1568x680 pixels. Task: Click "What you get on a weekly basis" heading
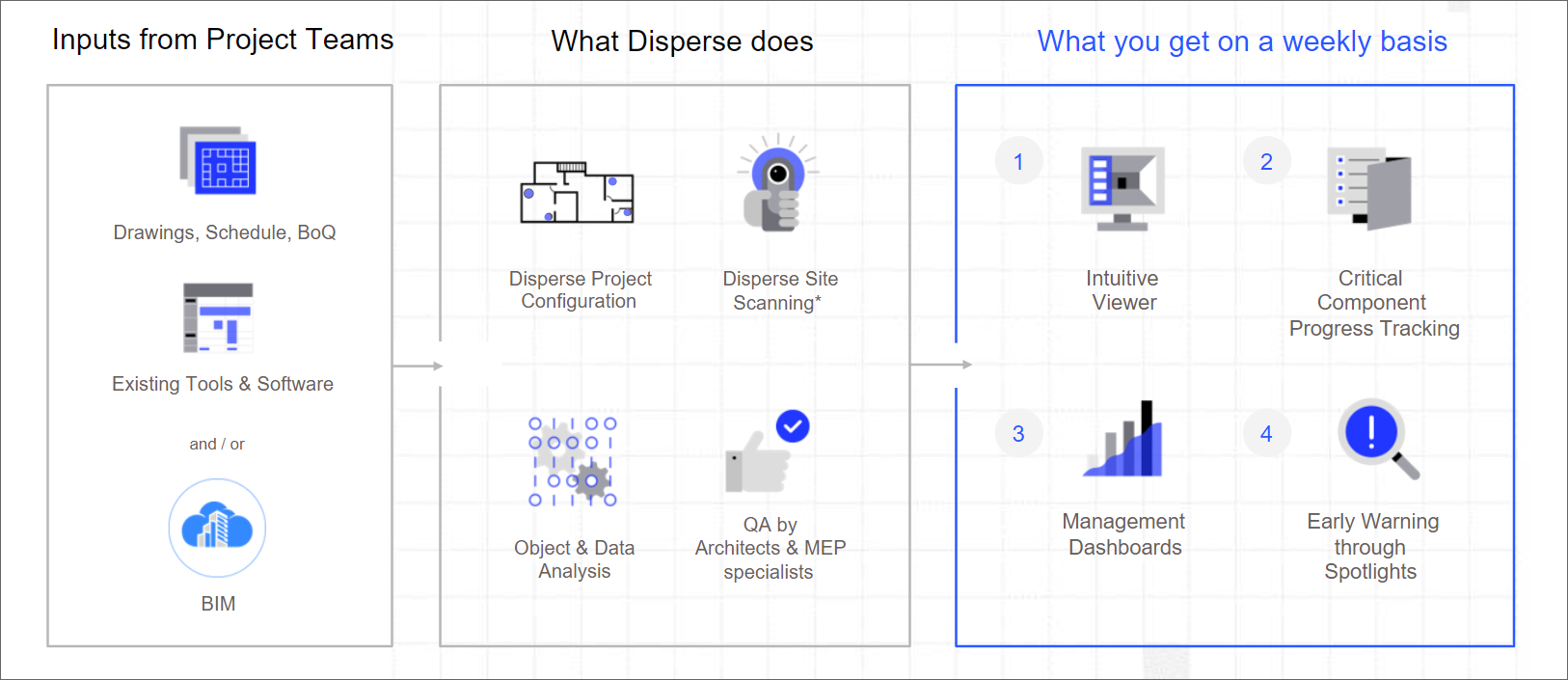(x=1242, y=41)
